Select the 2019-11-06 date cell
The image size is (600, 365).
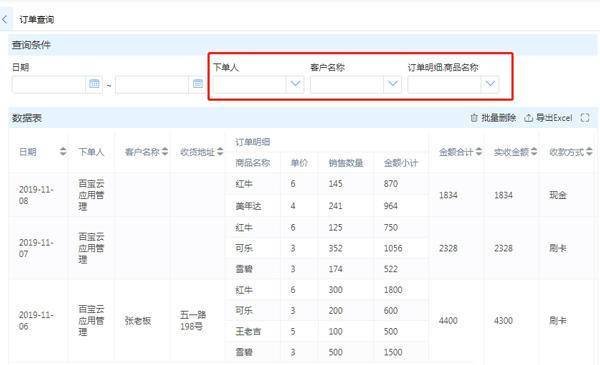(x=36, y=321)
